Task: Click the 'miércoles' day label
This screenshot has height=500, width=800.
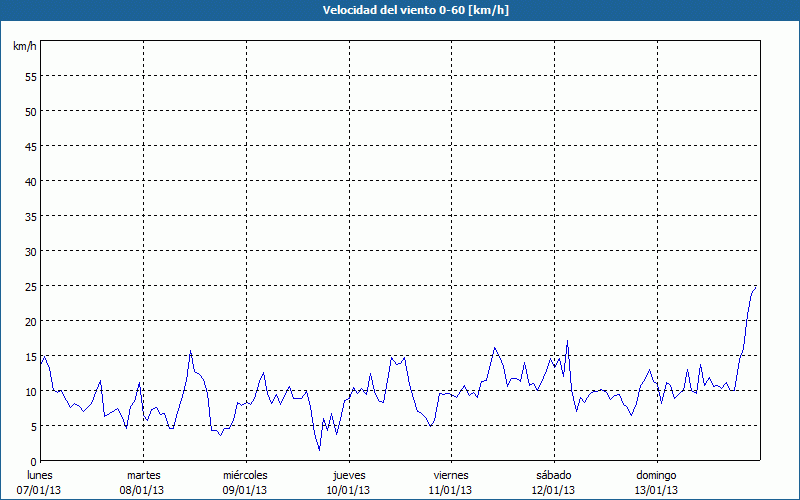Action: tap(245, 475)
